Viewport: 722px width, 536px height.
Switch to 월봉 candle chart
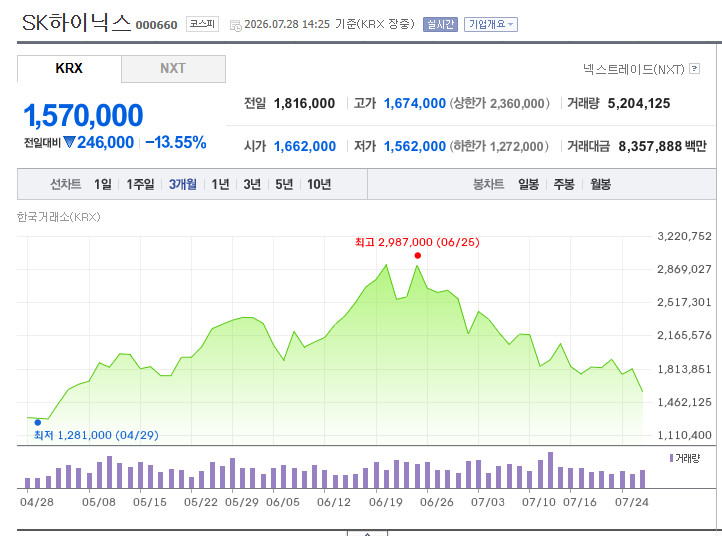600,184
